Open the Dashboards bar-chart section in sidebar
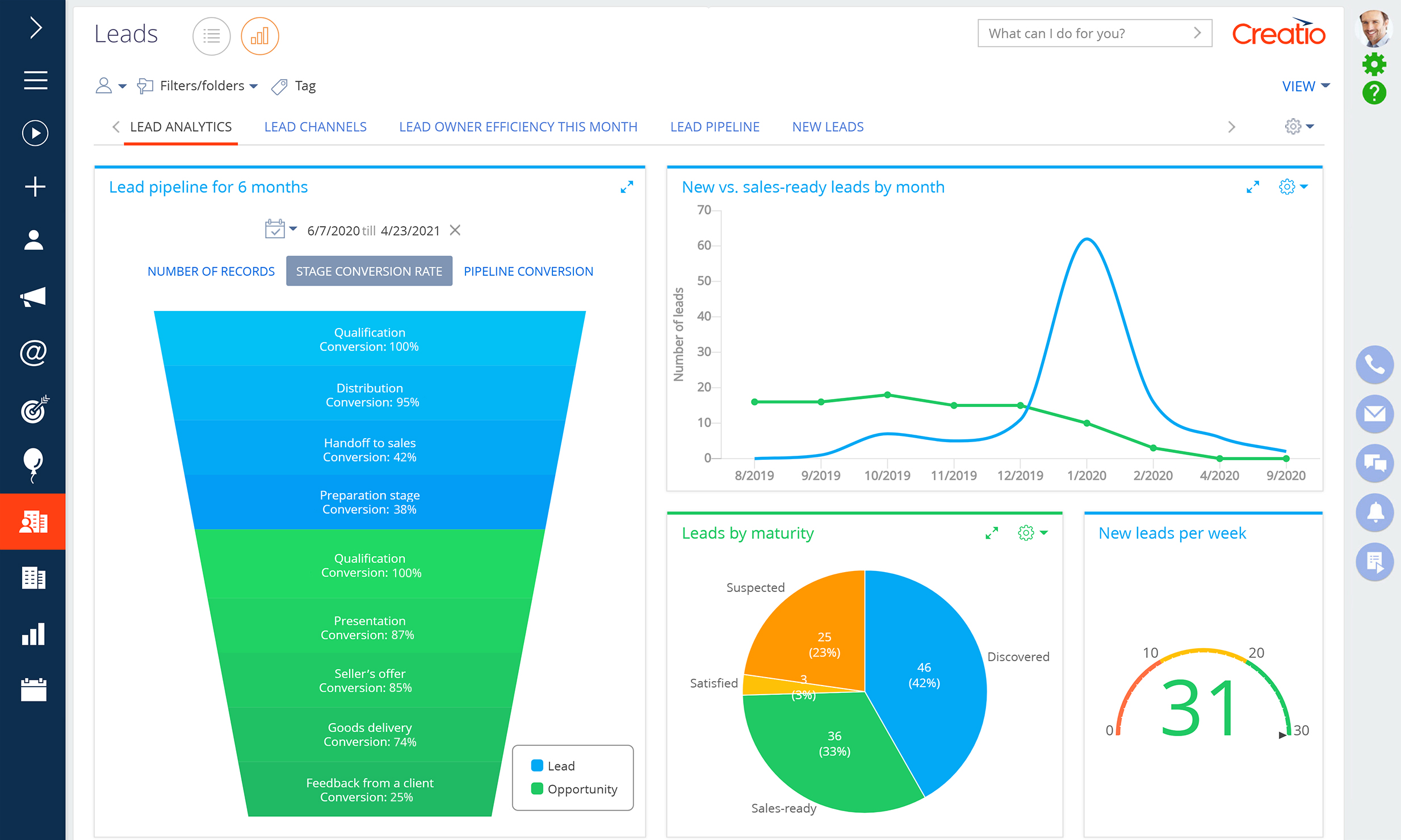The height and width of the screenshot is (840, 1401). (x=33, y=635)
